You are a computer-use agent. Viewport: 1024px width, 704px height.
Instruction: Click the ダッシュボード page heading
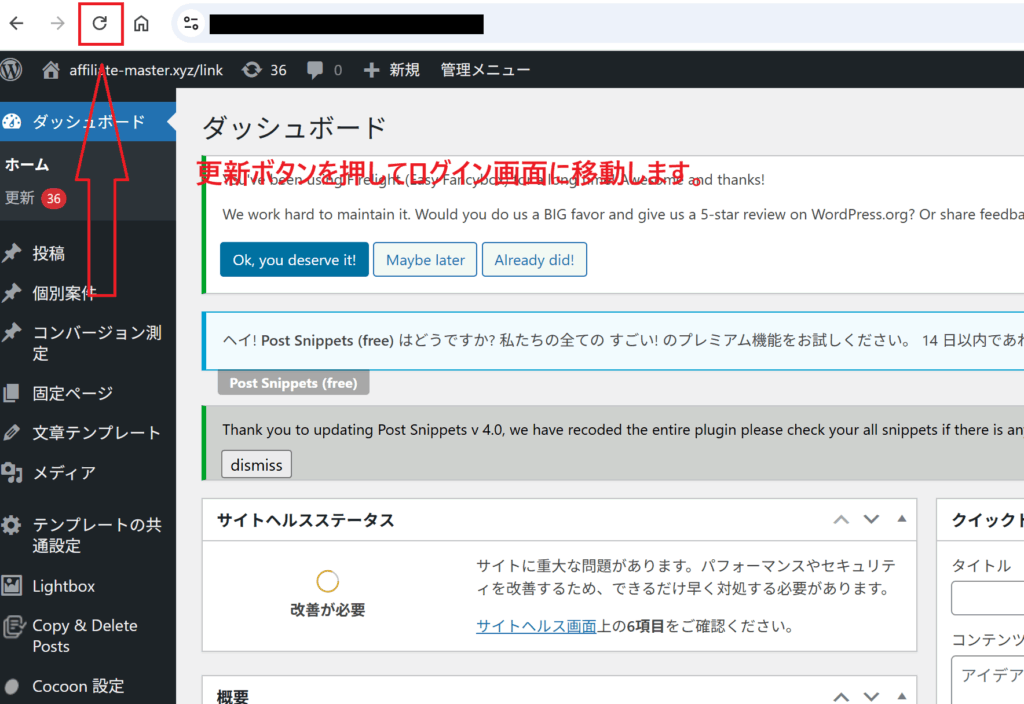[x=294, y=128]
